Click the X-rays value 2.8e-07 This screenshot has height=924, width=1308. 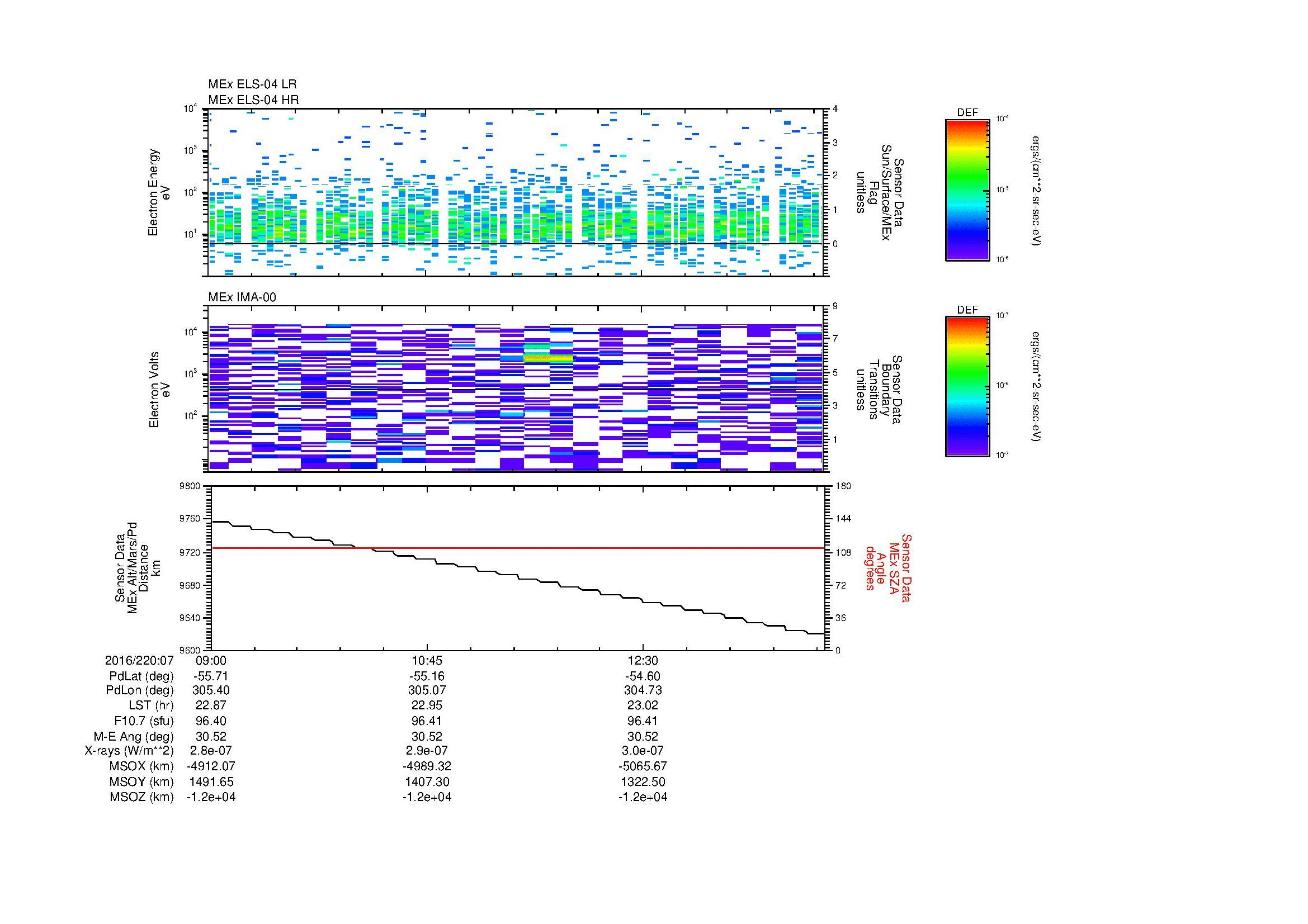211,751
